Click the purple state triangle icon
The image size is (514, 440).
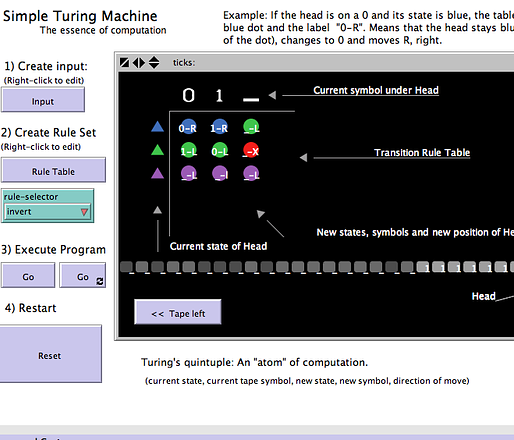[x=157, y=173]
